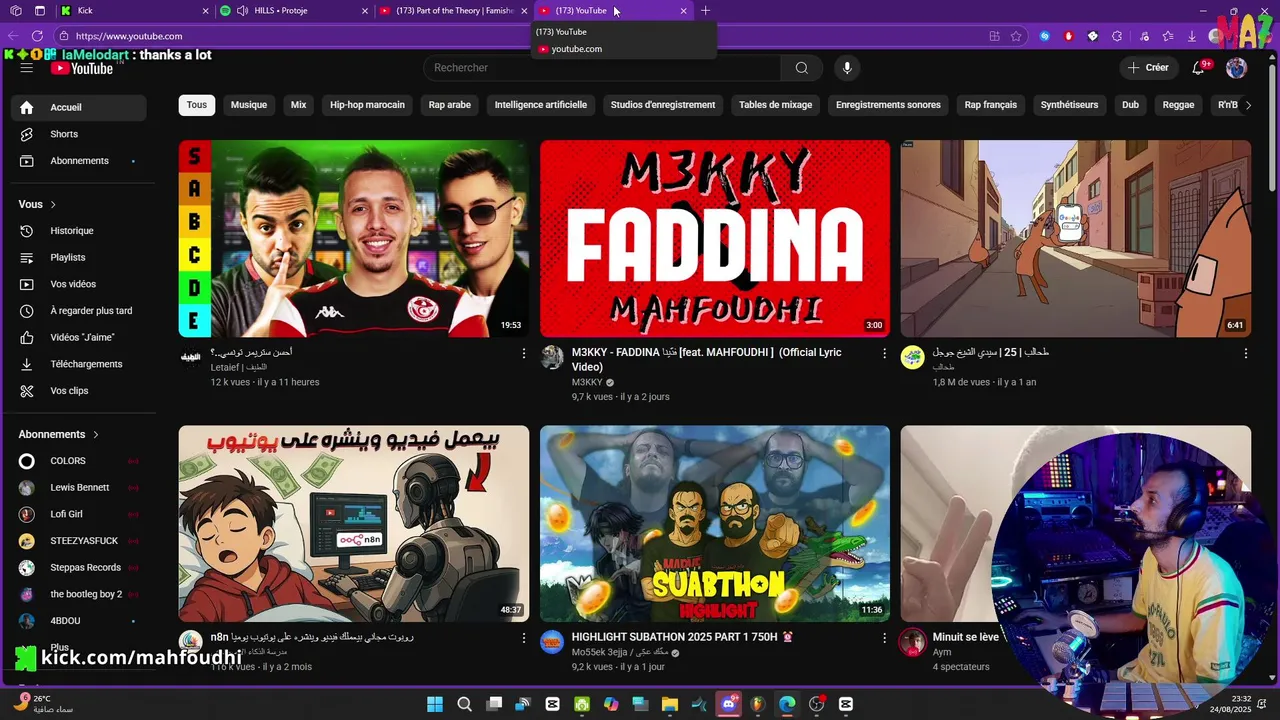Open Vos clips in the sidebar

pyautogui.click(x=79, y=391)
